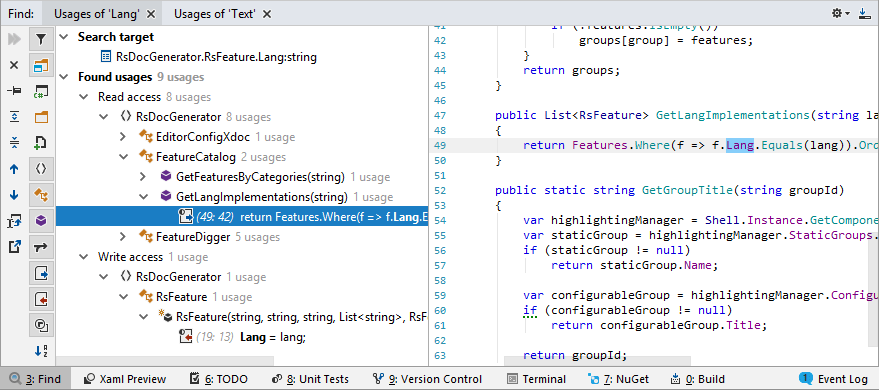The image size is (879, 390).
Task: Collapse the Search target node
Action: tap(64, 37)
